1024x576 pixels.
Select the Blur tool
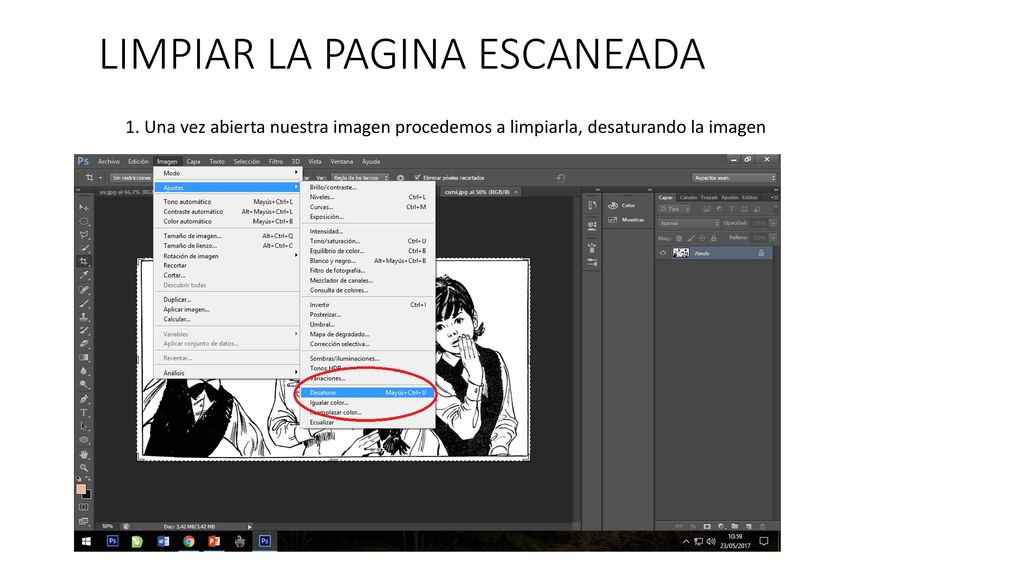pos(84,372)
